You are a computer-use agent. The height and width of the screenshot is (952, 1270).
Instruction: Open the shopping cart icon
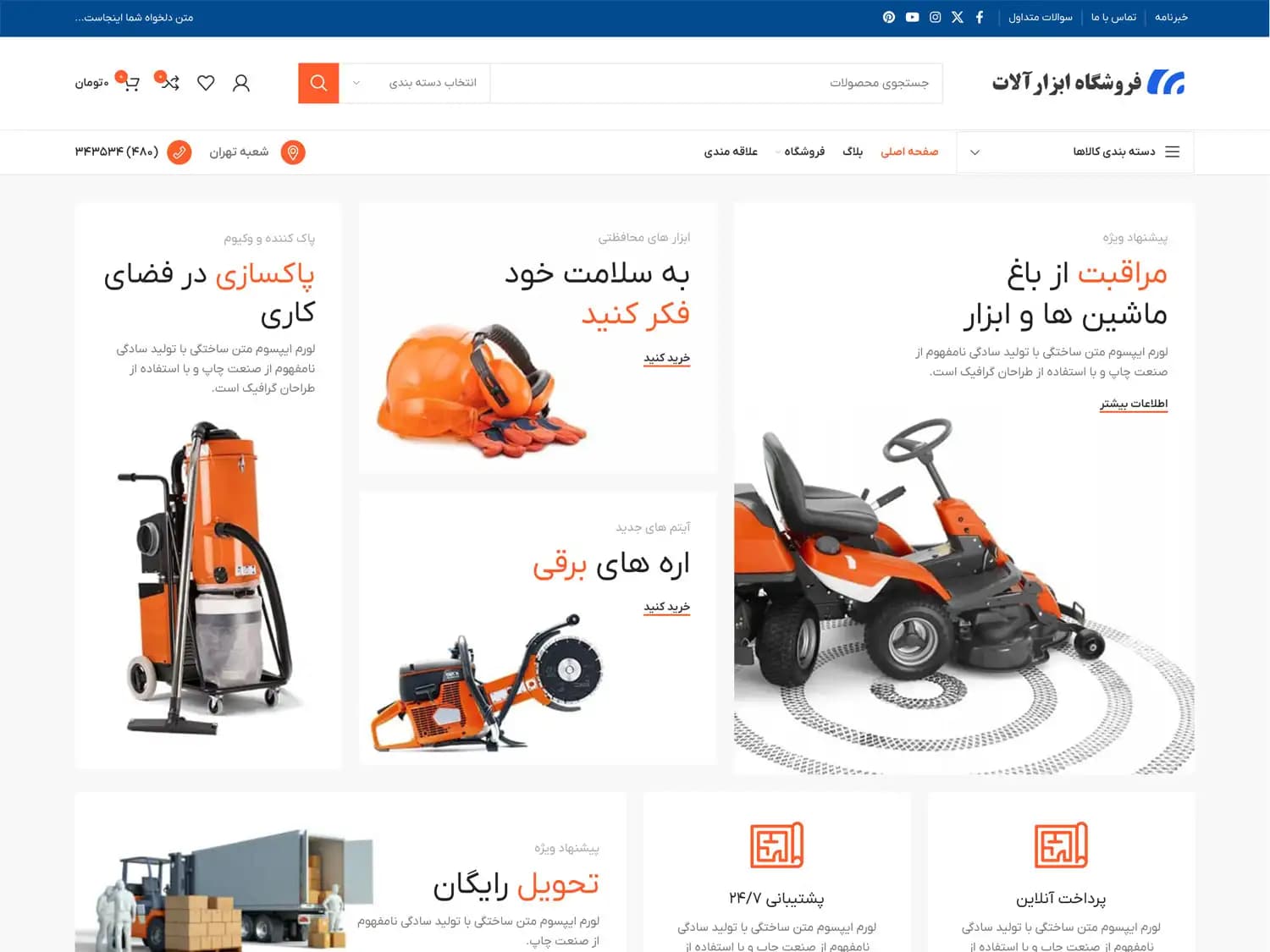tap(130, 82)
